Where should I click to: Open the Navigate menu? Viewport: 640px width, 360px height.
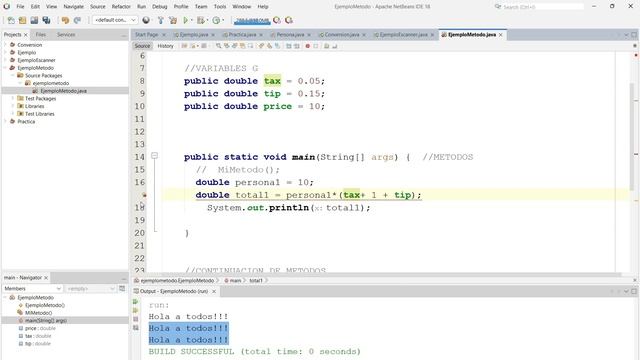pyautogui.click(x=73, y=7)
